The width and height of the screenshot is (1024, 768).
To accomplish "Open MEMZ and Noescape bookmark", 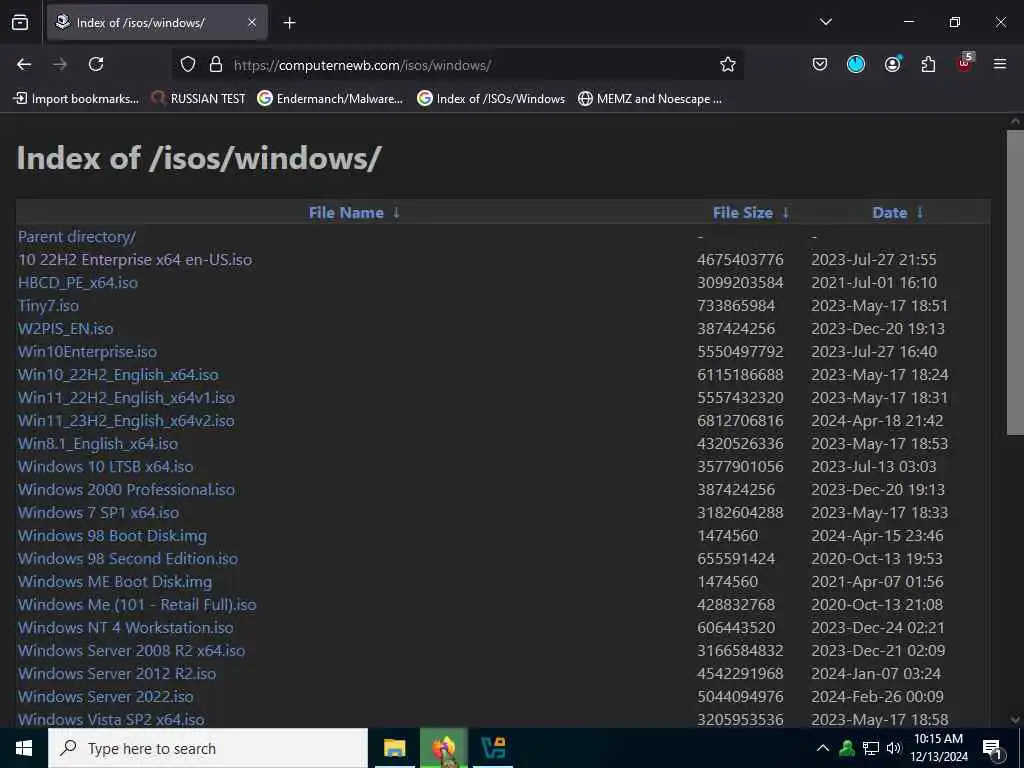I will (x=650, y=99).
